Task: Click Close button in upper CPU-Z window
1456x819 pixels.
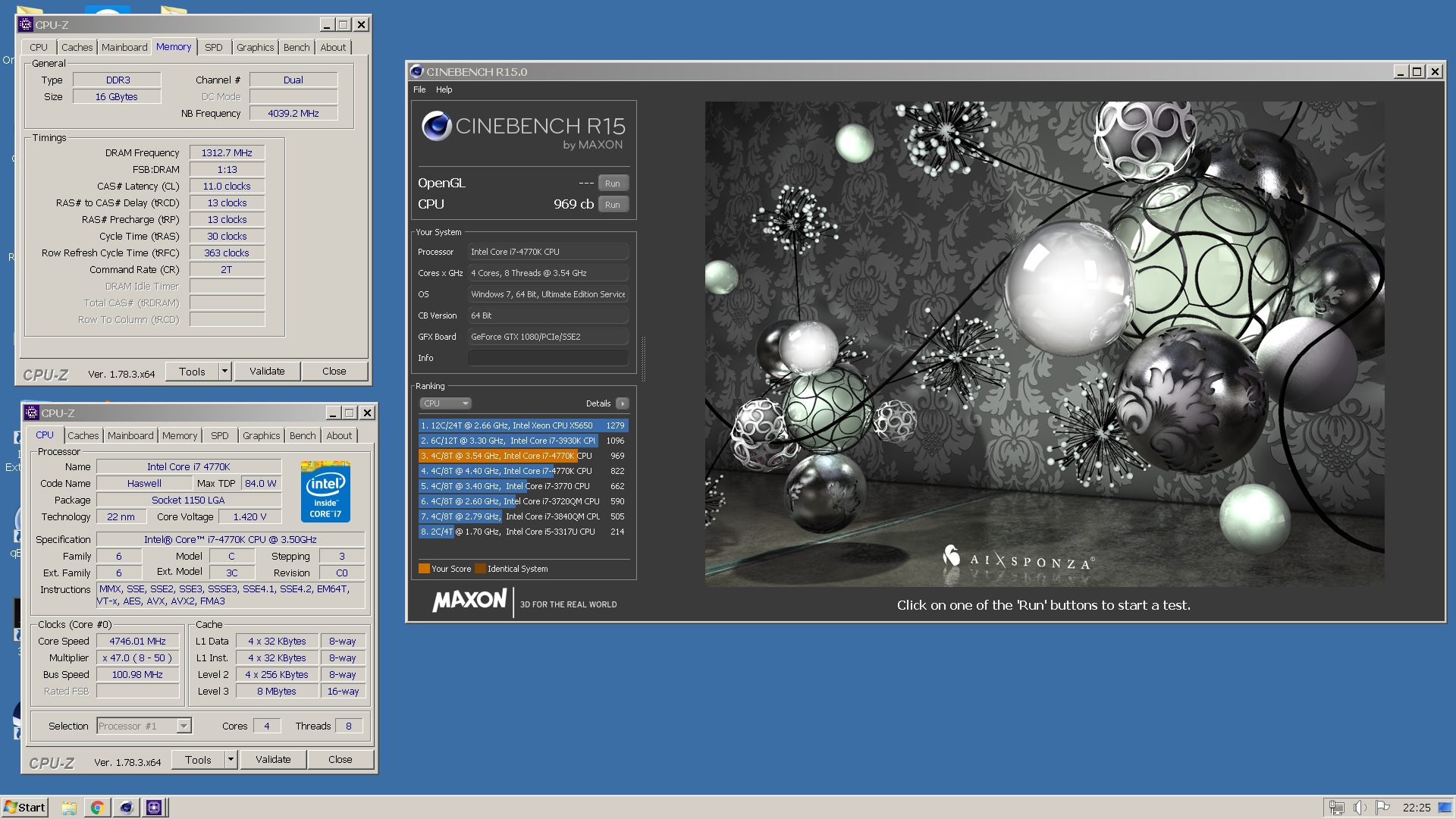Action: click(x=334, y=372)
